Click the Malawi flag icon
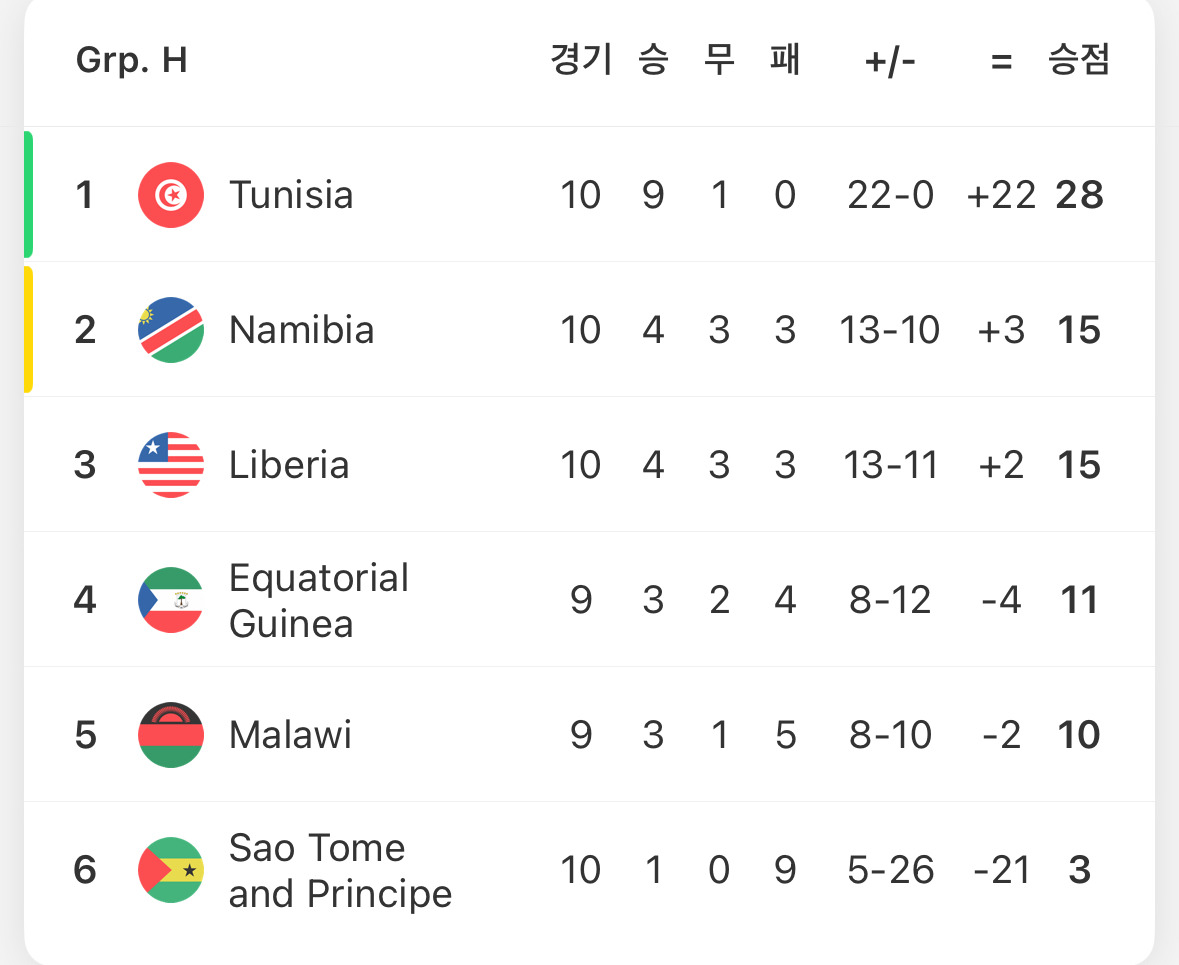The image size is (1179, 965). click(x=171, y=735)
